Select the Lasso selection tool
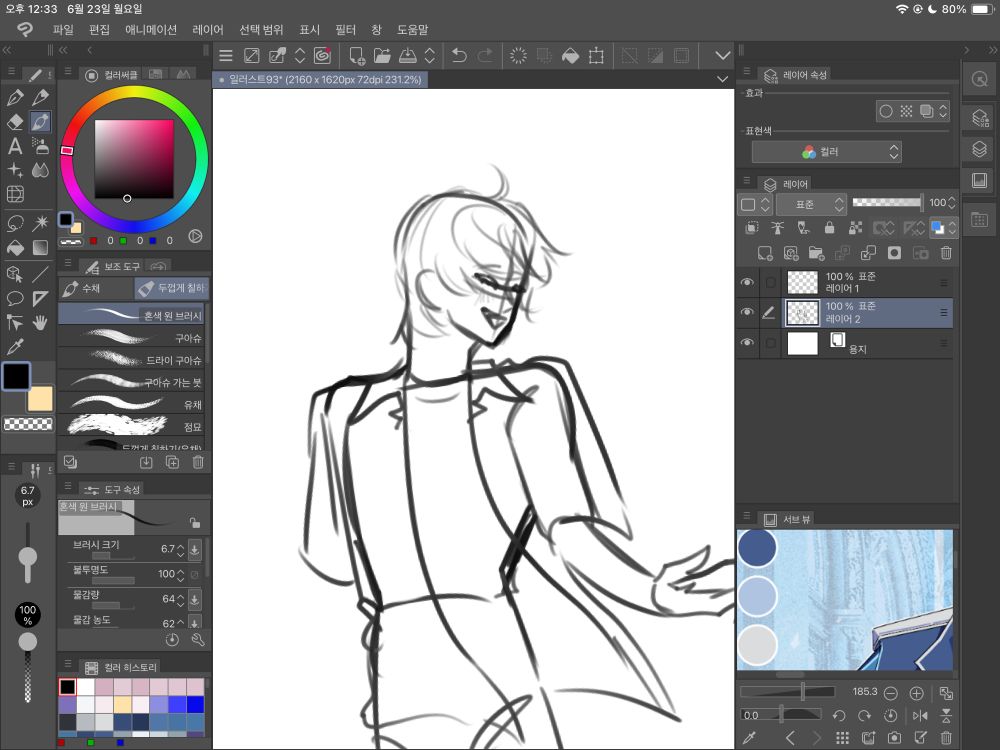Screen dimensions: 1000x750 [15, 223]
